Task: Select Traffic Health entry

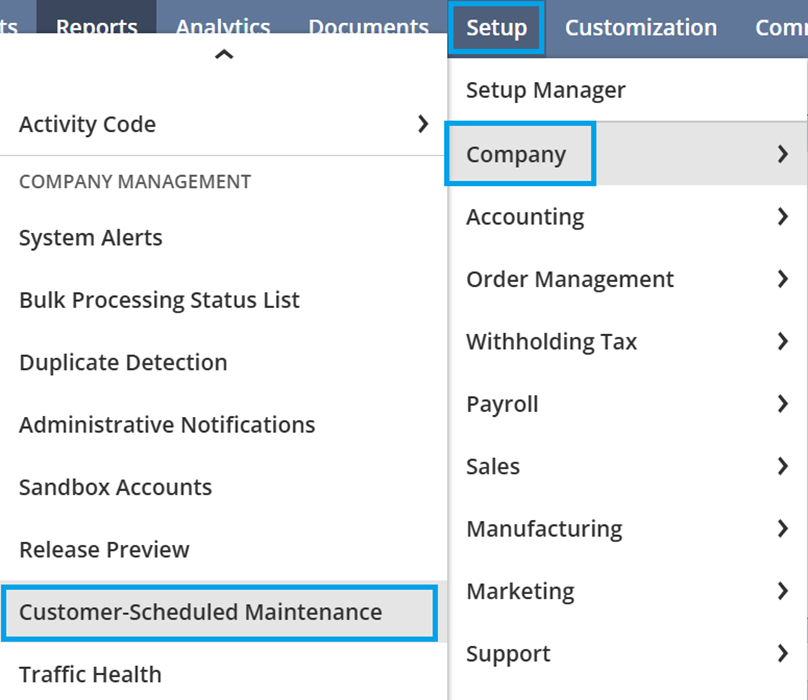Action: [90, 674]
